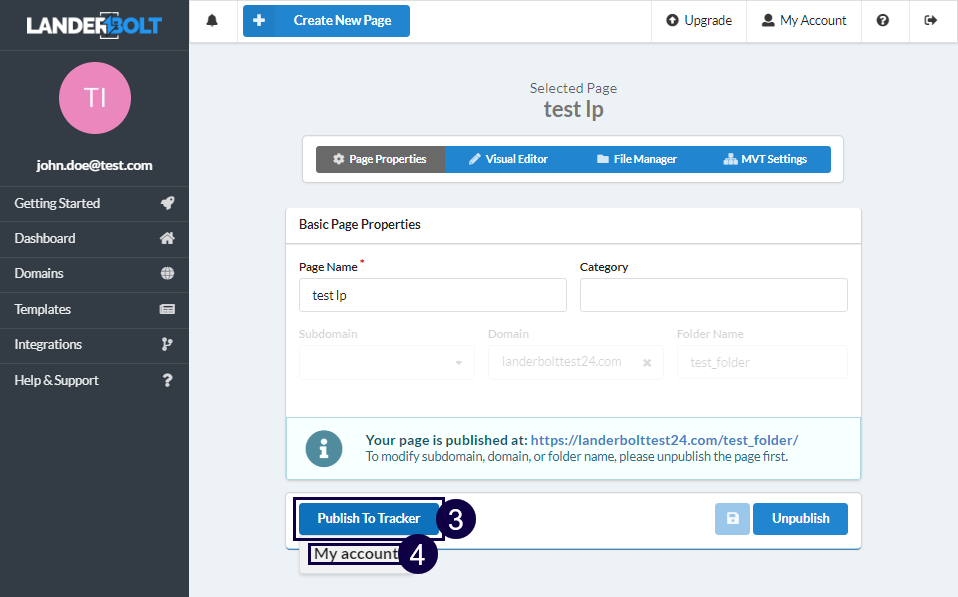Clear domain with the x icon

pyautogui.click(x=646, y=362)
